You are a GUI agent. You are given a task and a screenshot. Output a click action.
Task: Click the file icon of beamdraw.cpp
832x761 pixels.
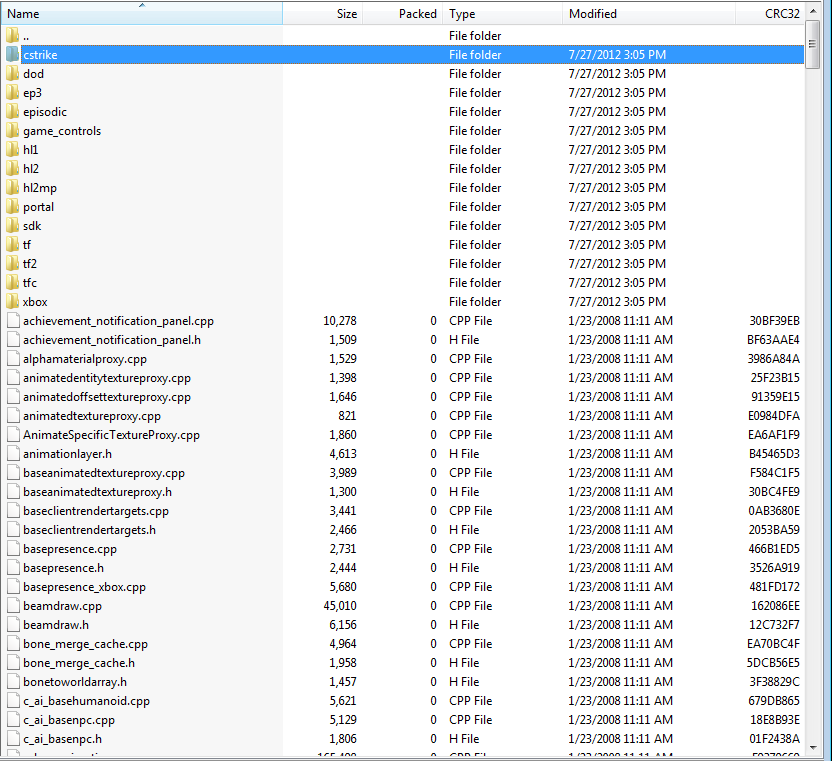tap(13, 606)
